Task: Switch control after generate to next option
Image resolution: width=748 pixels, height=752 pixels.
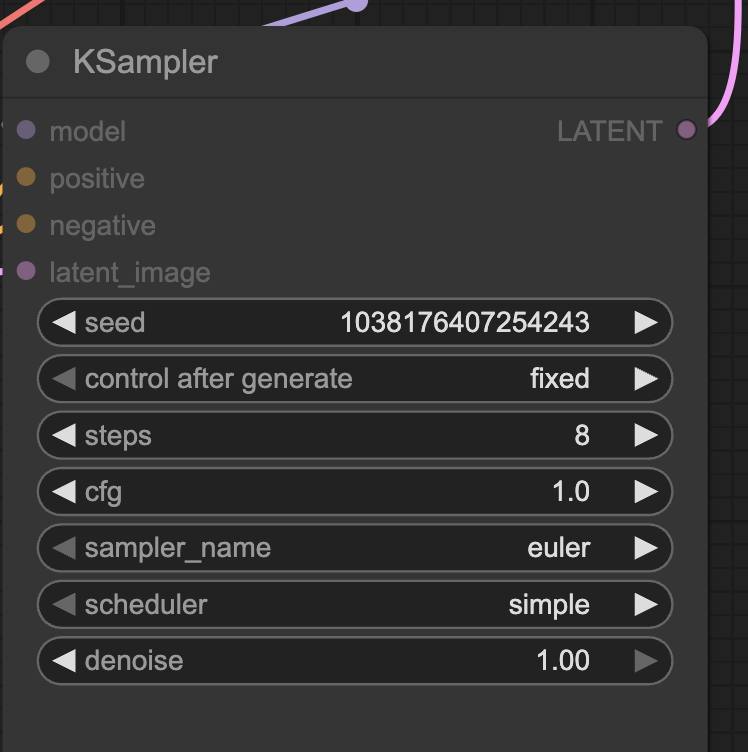Action: 646,379
